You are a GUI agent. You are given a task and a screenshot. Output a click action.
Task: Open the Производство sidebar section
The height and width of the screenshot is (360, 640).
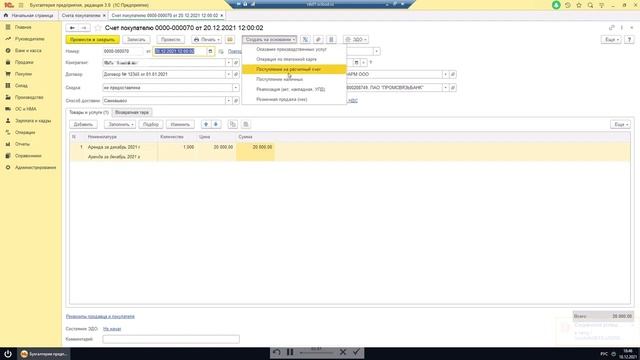point(29,97)
